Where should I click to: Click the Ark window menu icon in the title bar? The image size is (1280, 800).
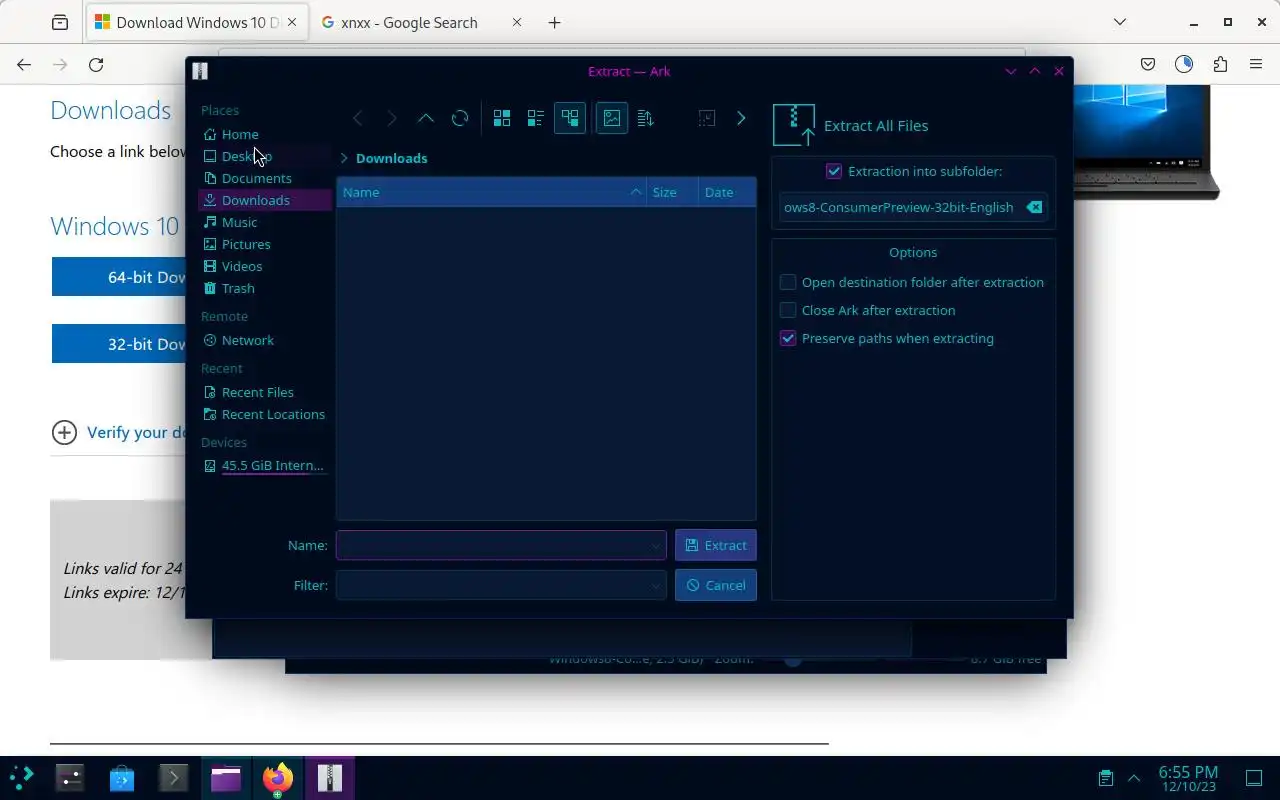(200, 71)
